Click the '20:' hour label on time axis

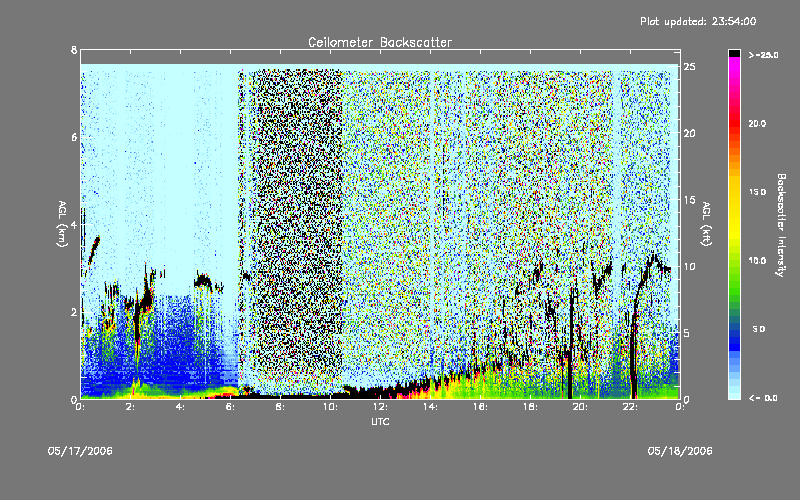click(x=580, y=407)
